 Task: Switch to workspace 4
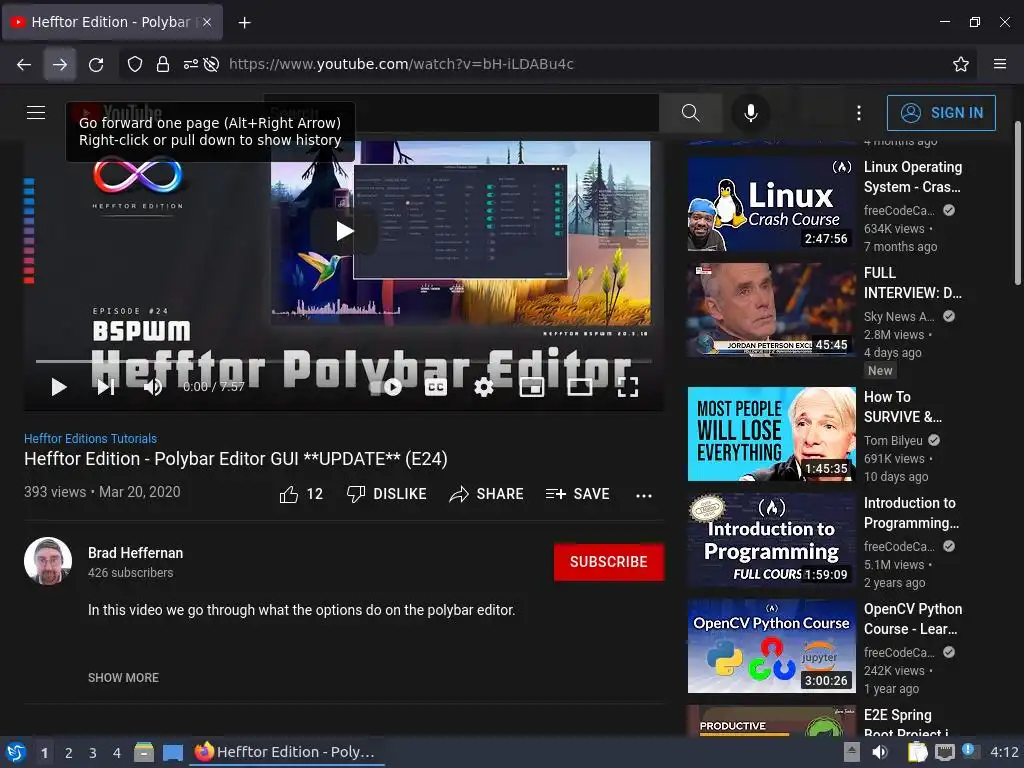tap(117, 753)
